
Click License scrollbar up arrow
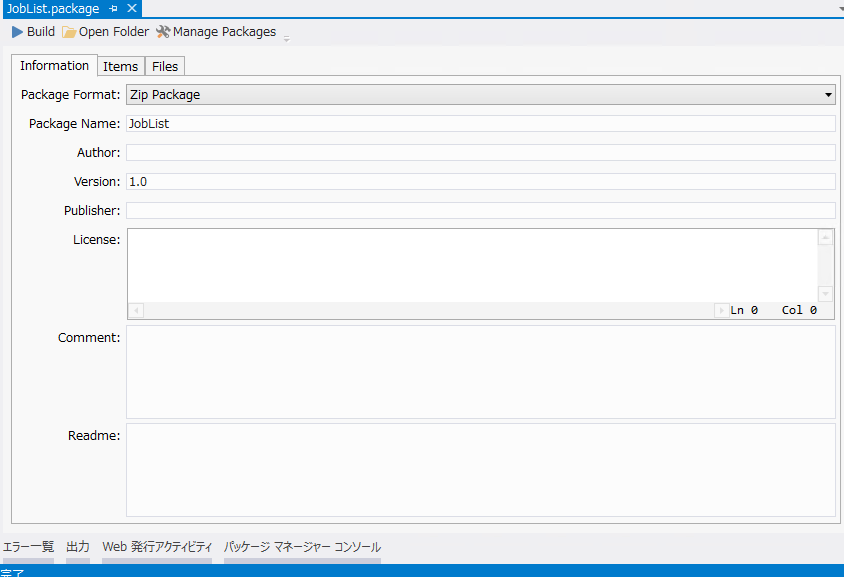[825, 237]
